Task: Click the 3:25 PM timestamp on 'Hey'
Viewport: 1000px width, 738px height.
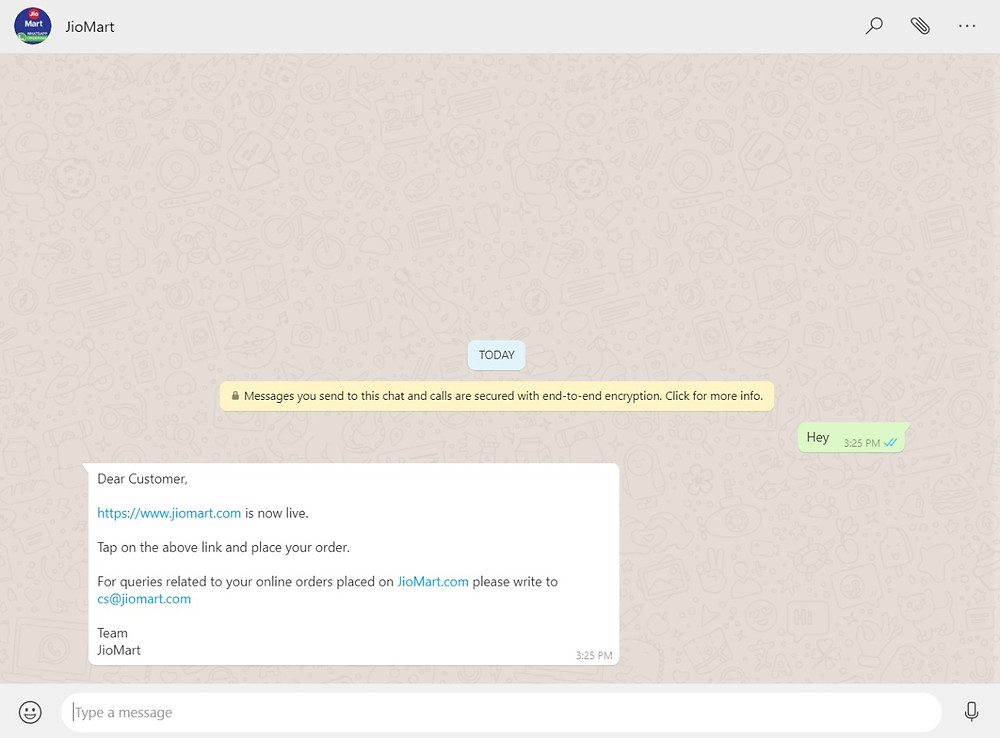Action: point(862,443)
